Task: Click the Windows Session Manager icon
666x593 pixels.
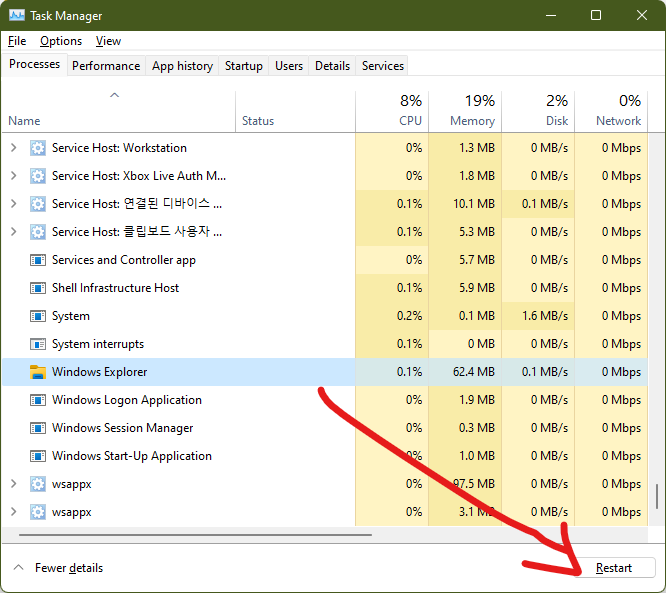Action: (38, 428)
